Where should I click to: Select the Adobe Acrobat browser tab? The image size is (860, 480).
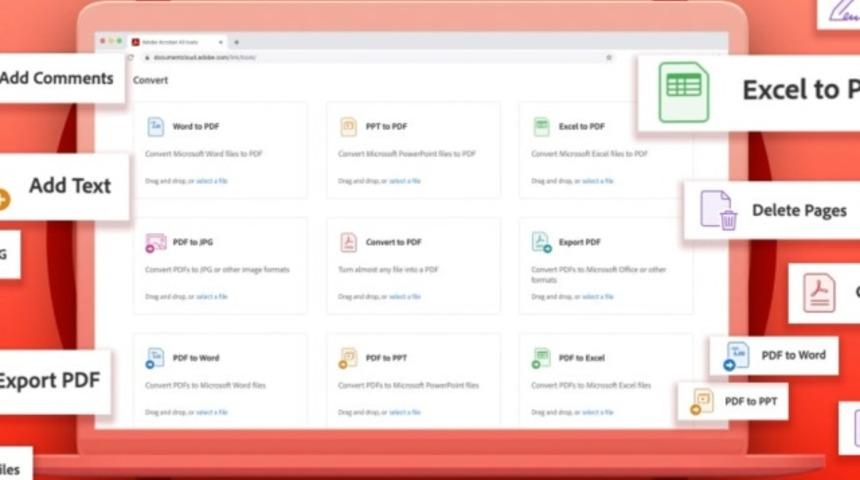[x=178, y=42]
